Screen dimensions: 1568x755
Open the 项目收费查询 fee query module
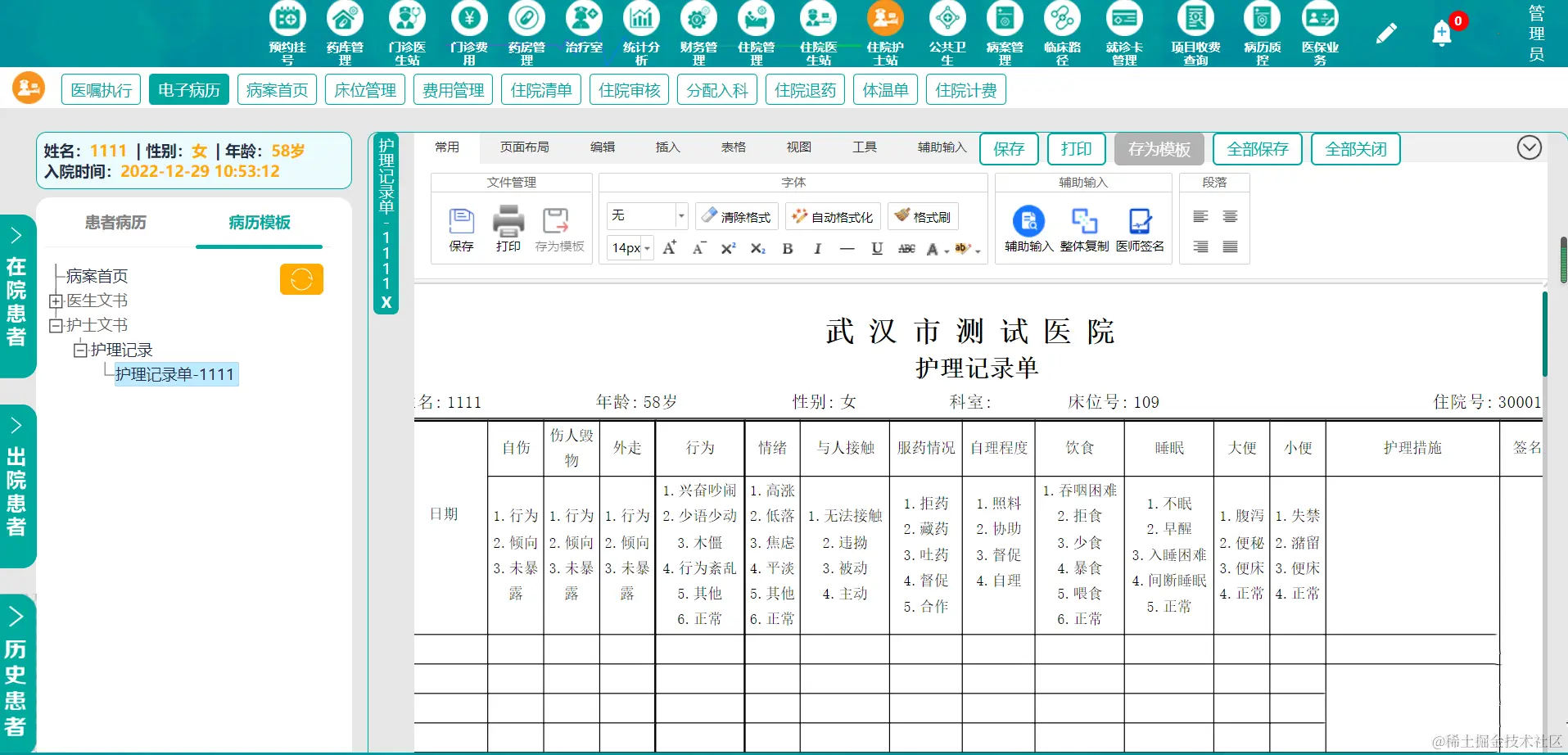[x=1195, y=33]
